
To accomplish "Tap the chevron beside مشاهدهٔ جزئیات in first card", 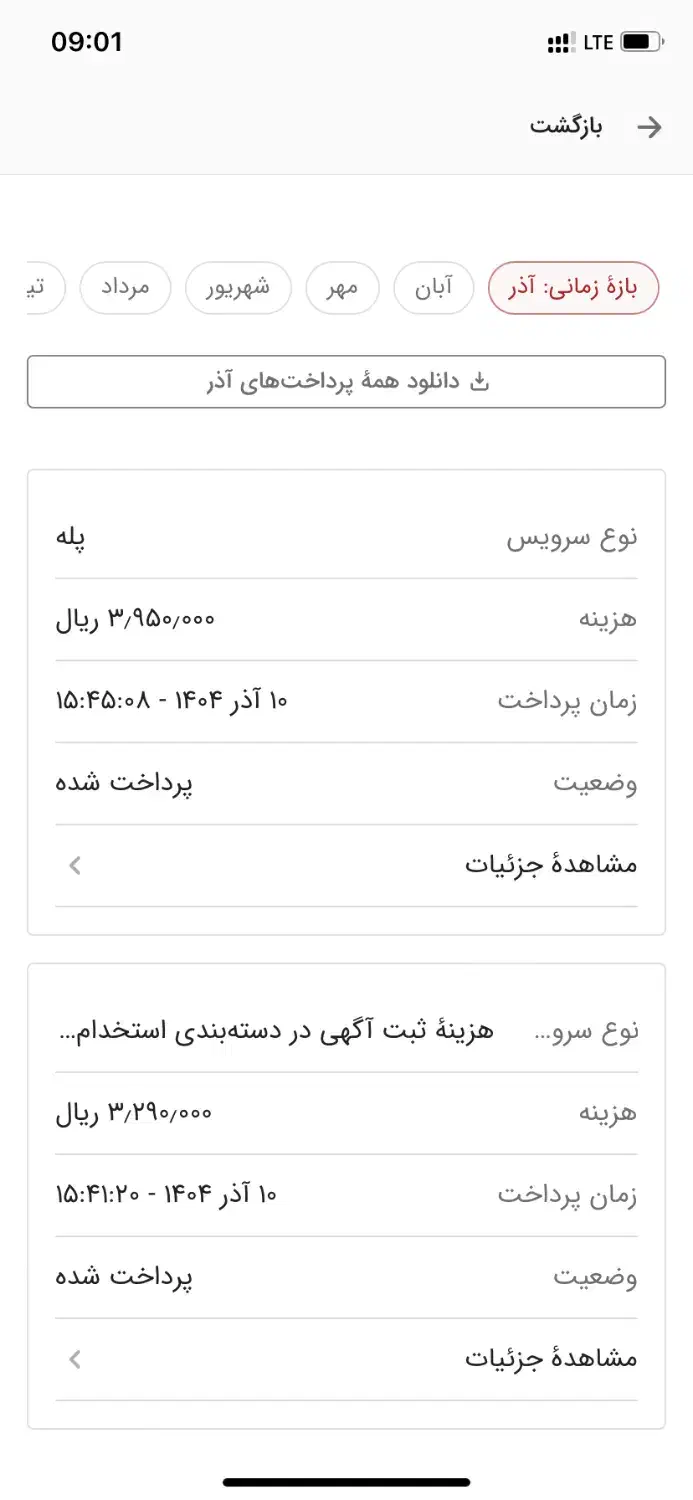I will click(x=73, y=864).
